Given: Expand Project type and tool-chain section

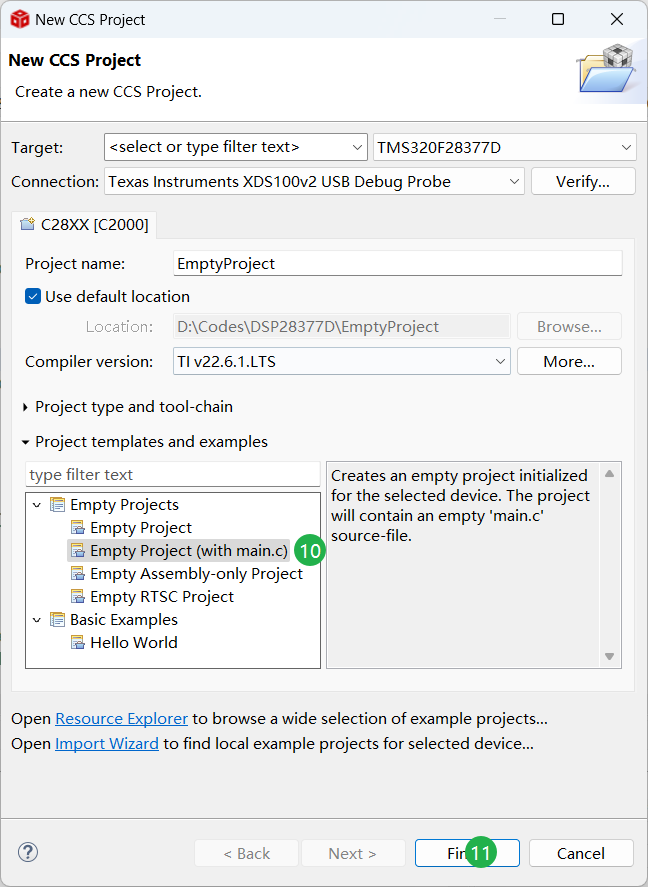Looking at the screenshot, I should (26, 407).
